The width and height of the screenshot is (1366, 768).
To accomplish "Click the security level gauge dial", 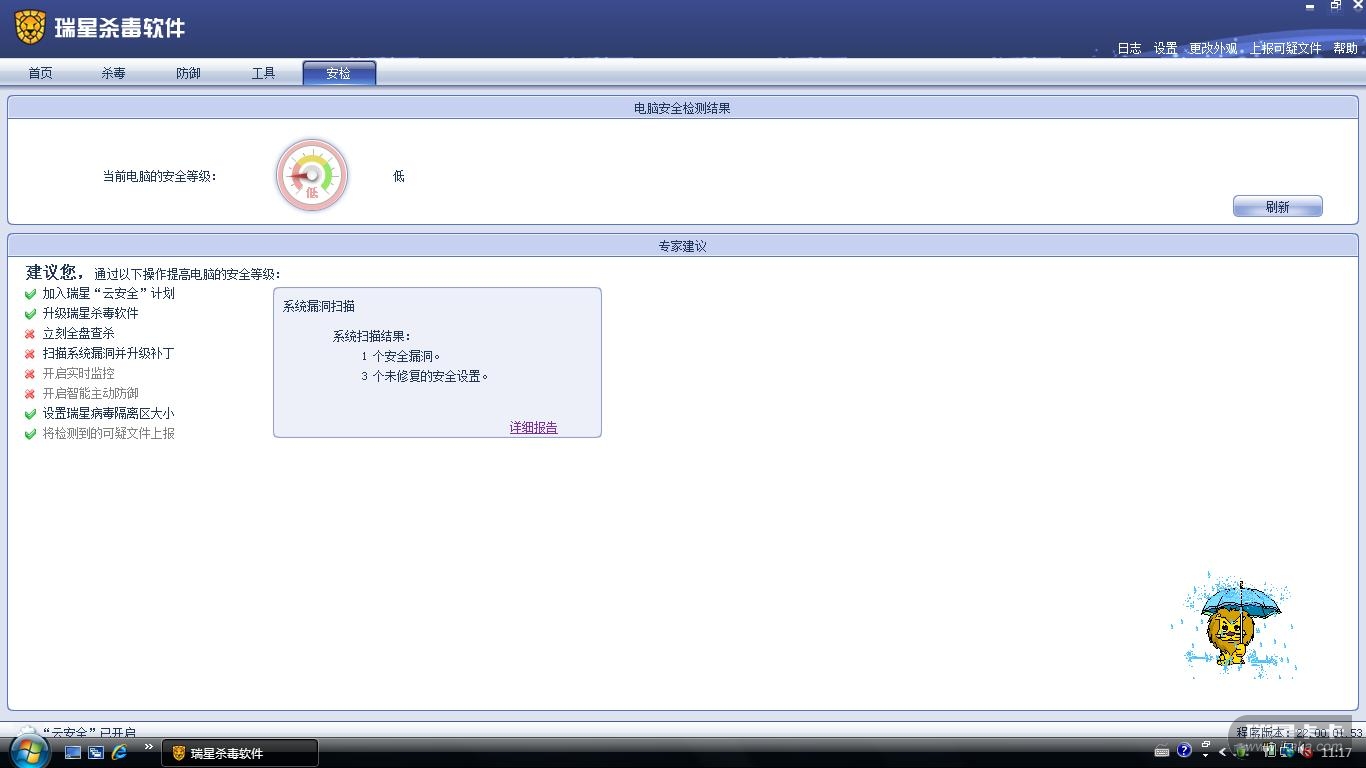I will click(312, 176).
